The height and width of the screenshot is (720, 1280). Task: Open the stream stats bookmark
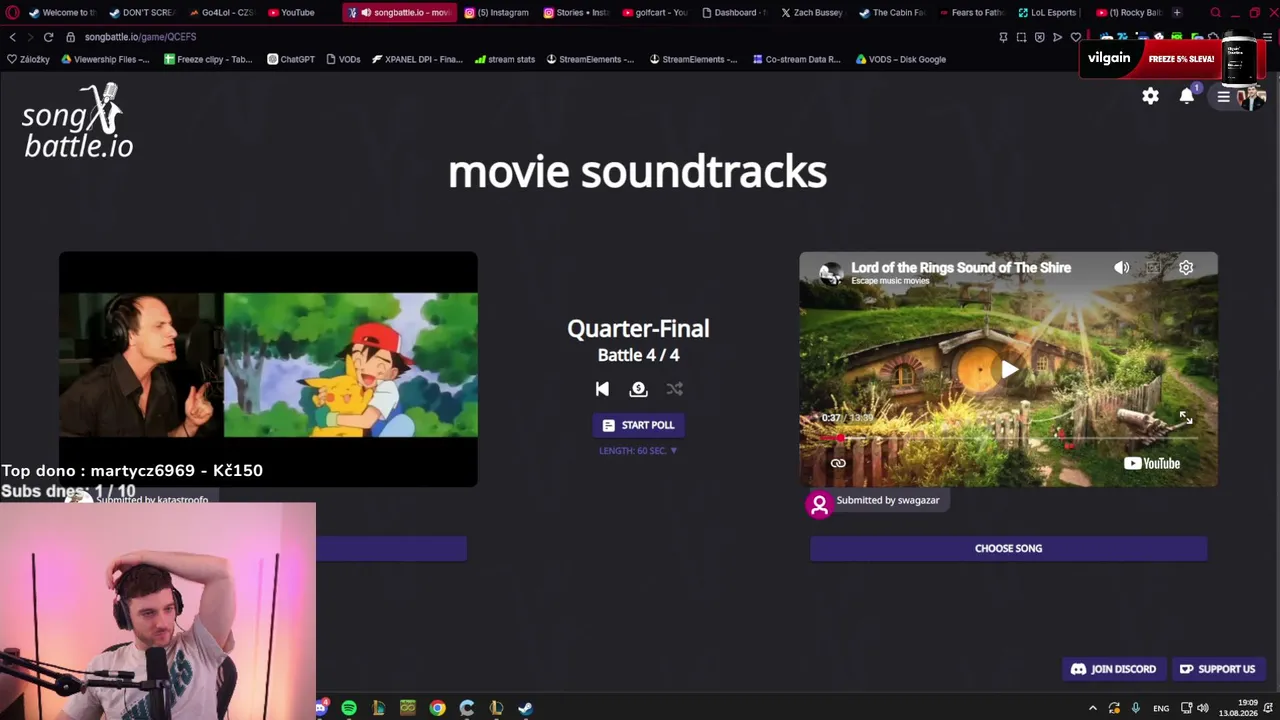[505, 59]
